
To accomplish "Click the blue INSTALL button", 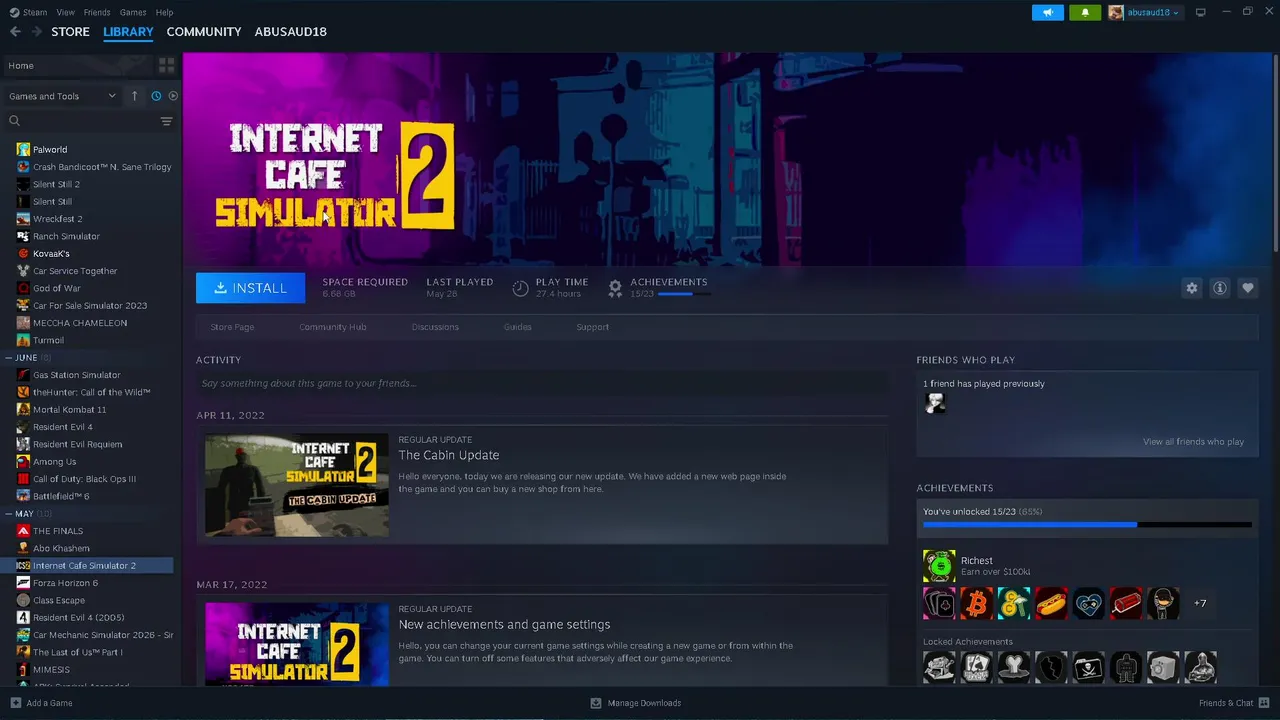I will pyautogui.click(x=250, y=288).
